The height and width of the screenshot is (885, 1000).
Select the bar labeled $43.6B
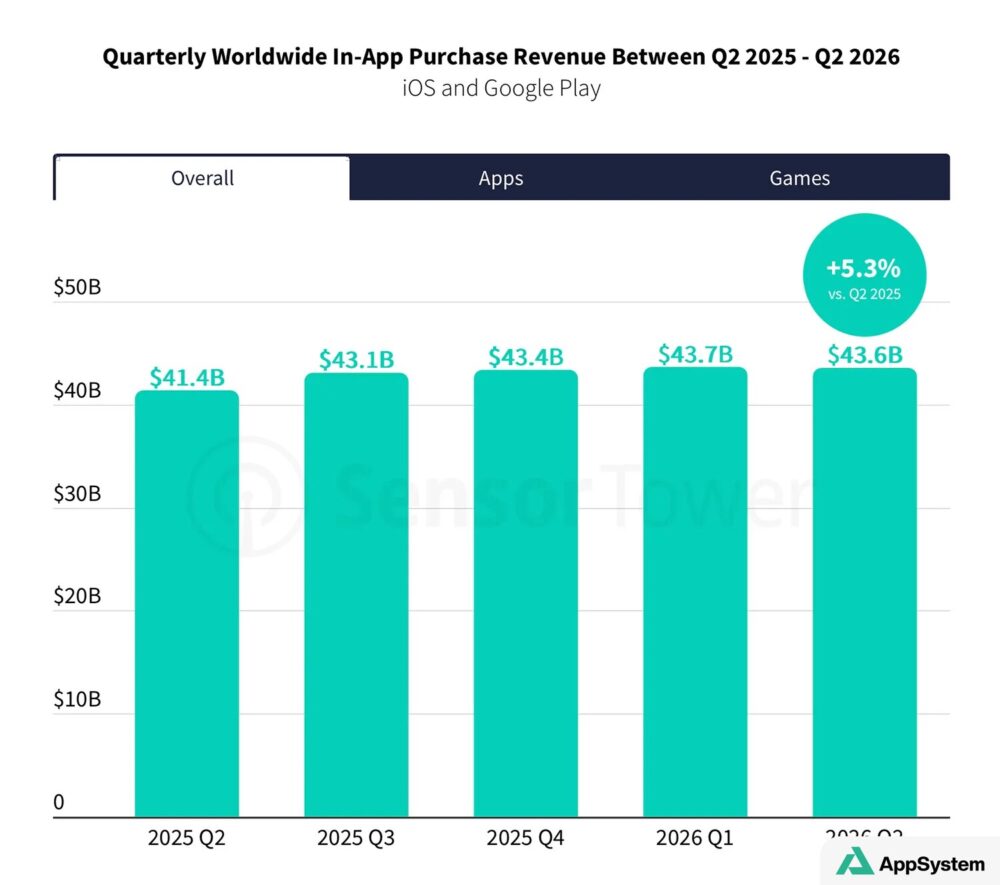[x=865, y=593]
